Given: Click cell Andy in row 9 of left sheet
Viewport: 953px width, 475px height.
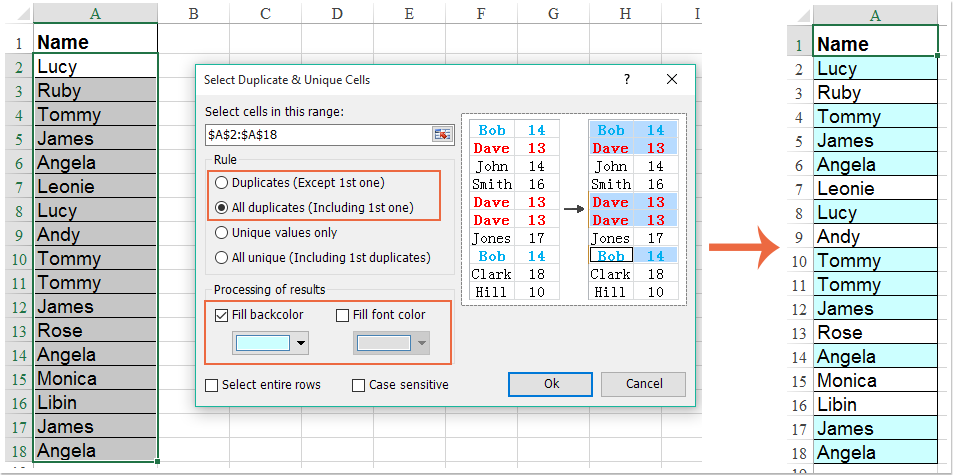Looking at the screenshot, I should click(x=95, y=234).
